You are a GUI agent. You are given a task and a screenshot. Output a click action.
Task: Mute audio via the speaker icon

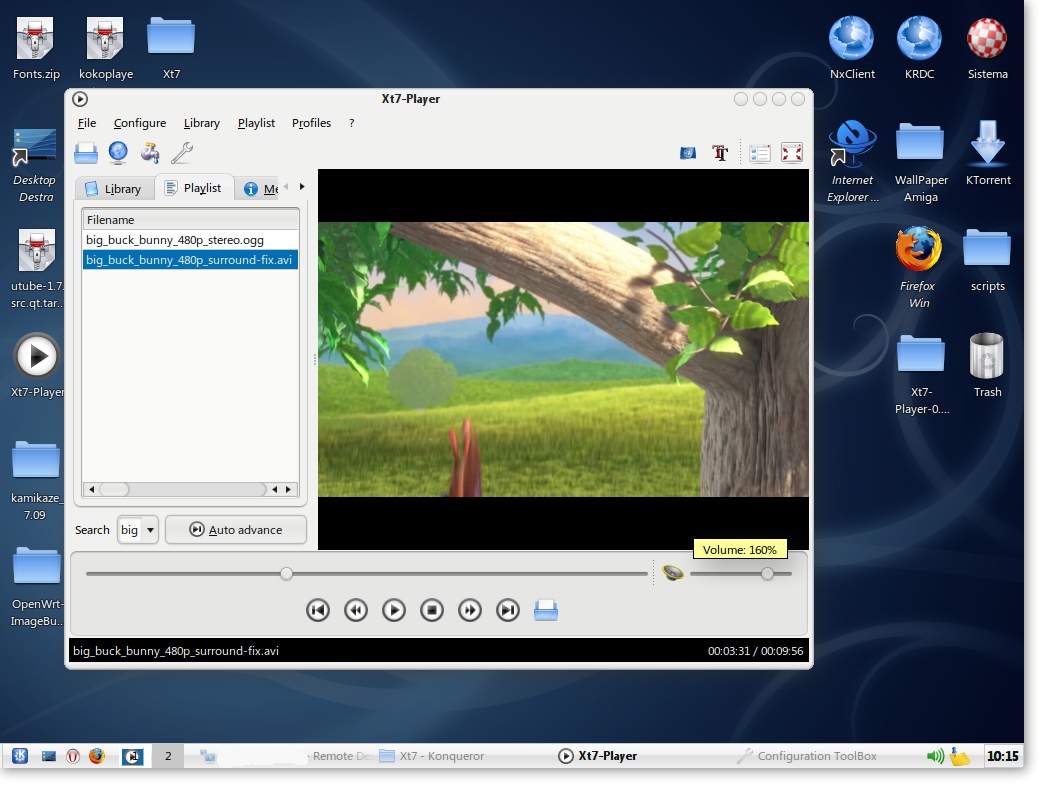[673, 573]
